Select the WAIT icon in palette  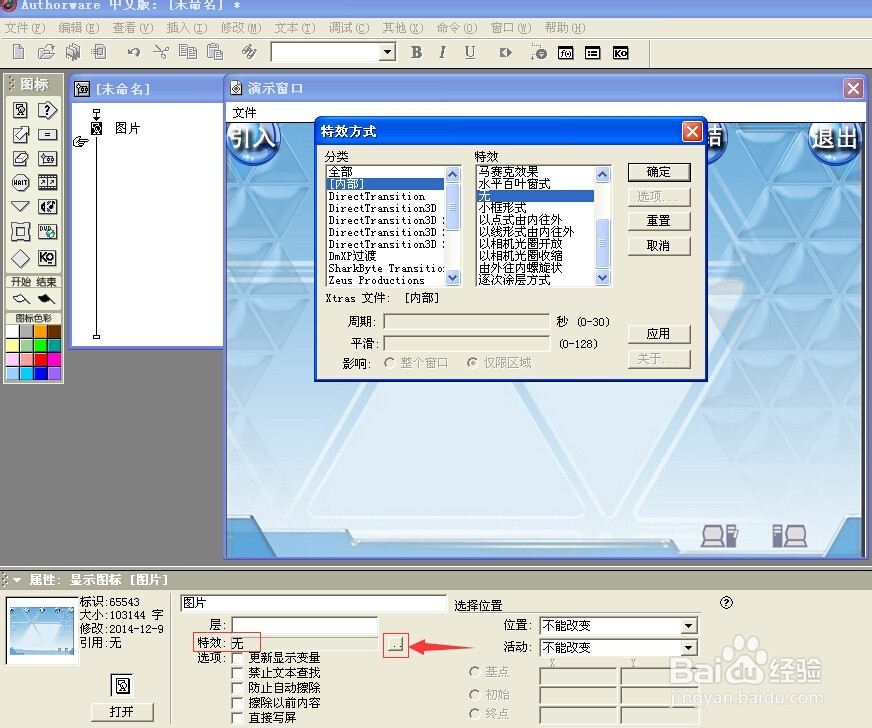(20, 182)
